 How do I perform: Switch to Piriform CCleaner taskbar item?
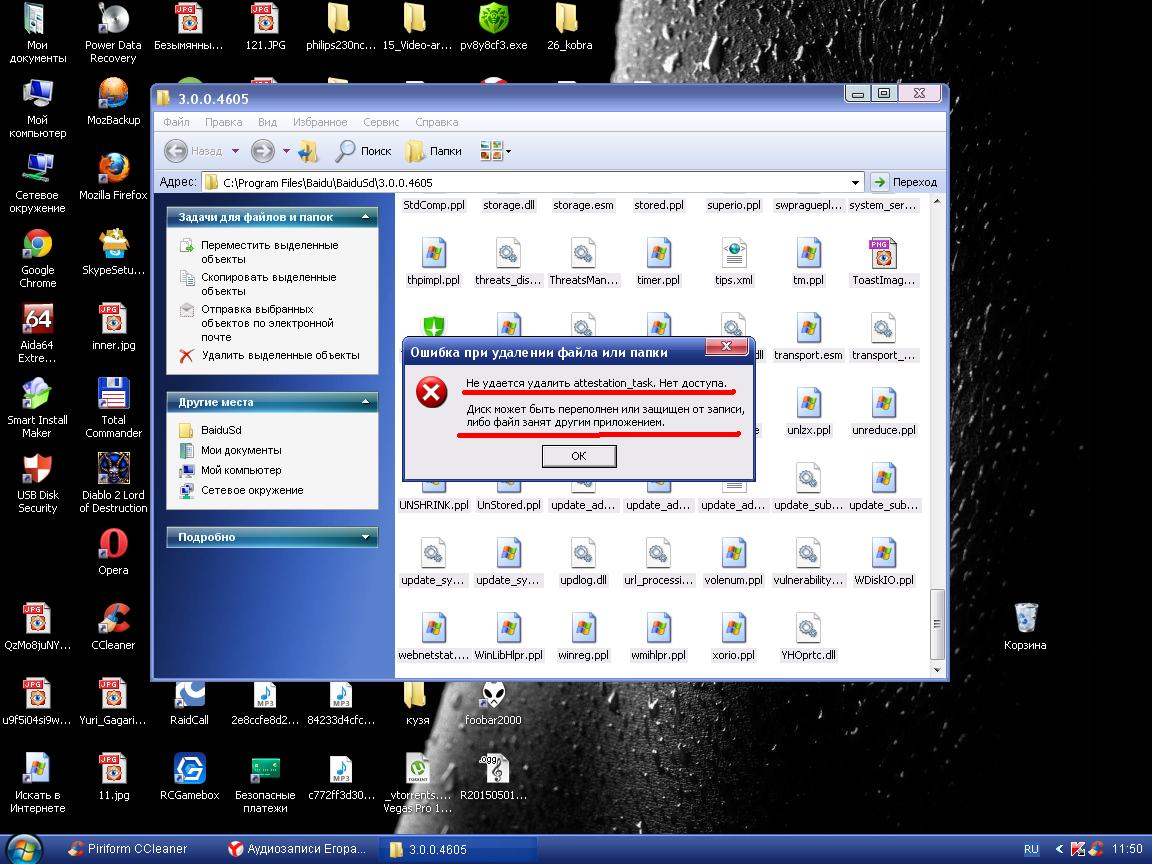[127, 849]
